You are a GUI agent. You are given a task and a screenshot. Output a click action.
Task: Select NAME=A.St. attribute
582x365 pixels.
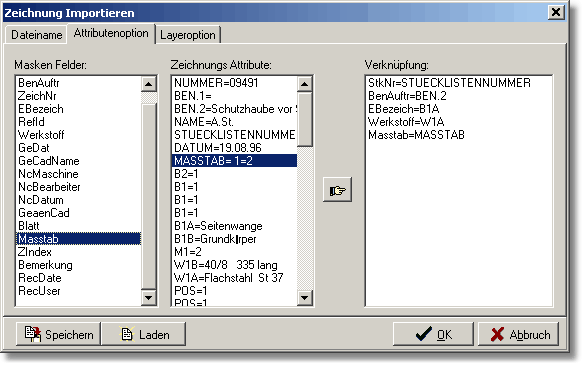[x=235, y=122]
